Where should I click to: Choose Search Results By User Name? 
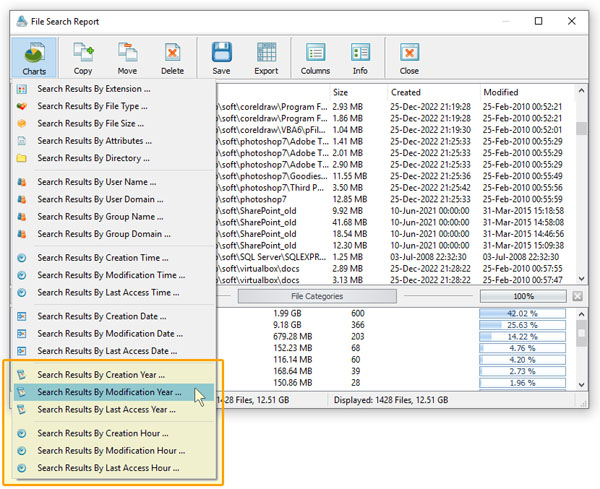[x=114, y=182]
